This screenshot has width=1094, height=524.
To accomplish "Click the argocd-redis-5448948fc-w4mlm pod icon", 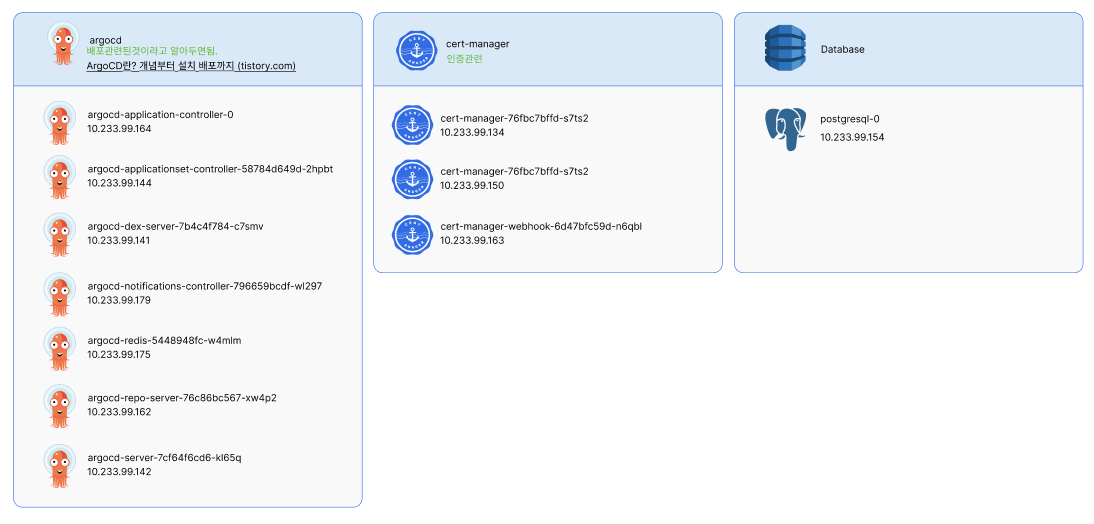I will tap(59, 349).
